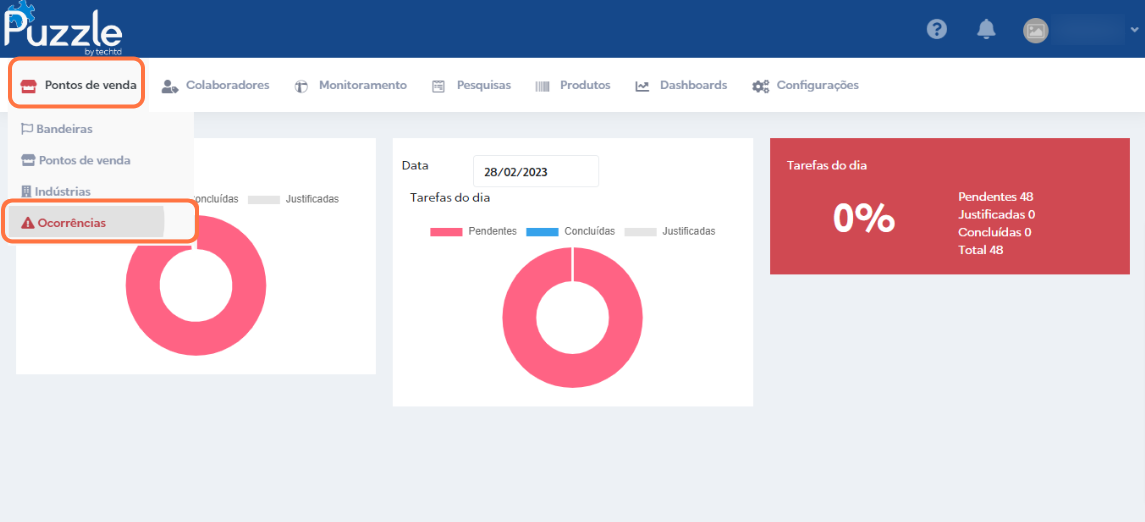Click the Puzzle logo in header

62,28
